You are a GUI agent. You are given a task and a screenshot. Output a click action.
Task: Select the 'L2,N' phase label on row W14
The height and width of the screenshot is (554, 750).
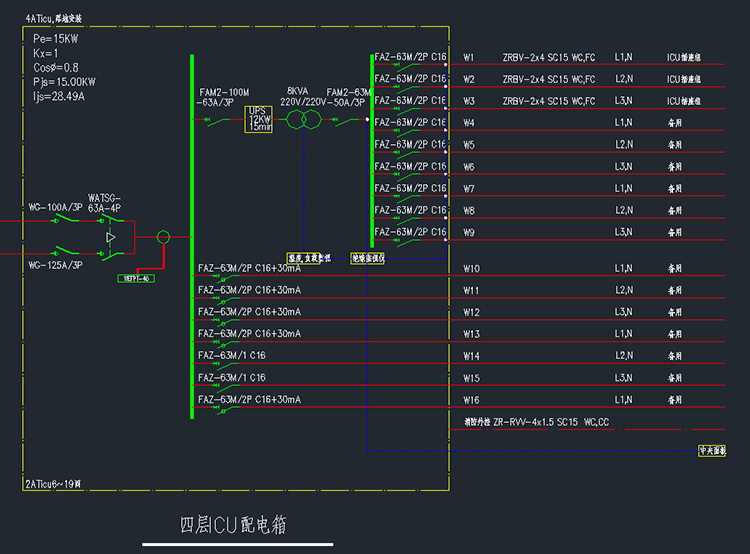point(623,356)
